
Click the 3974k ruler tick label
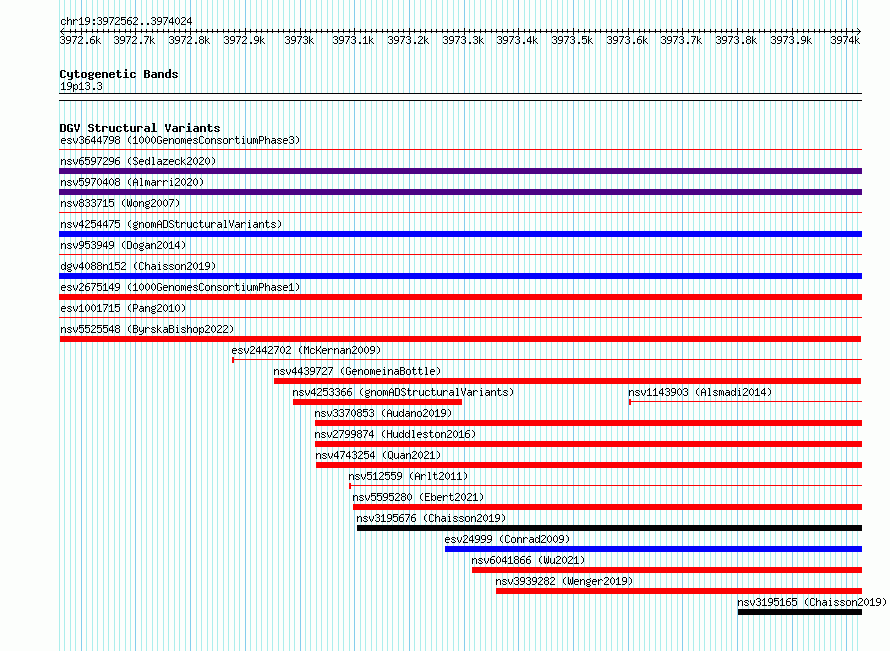click(x=845, y=40)
